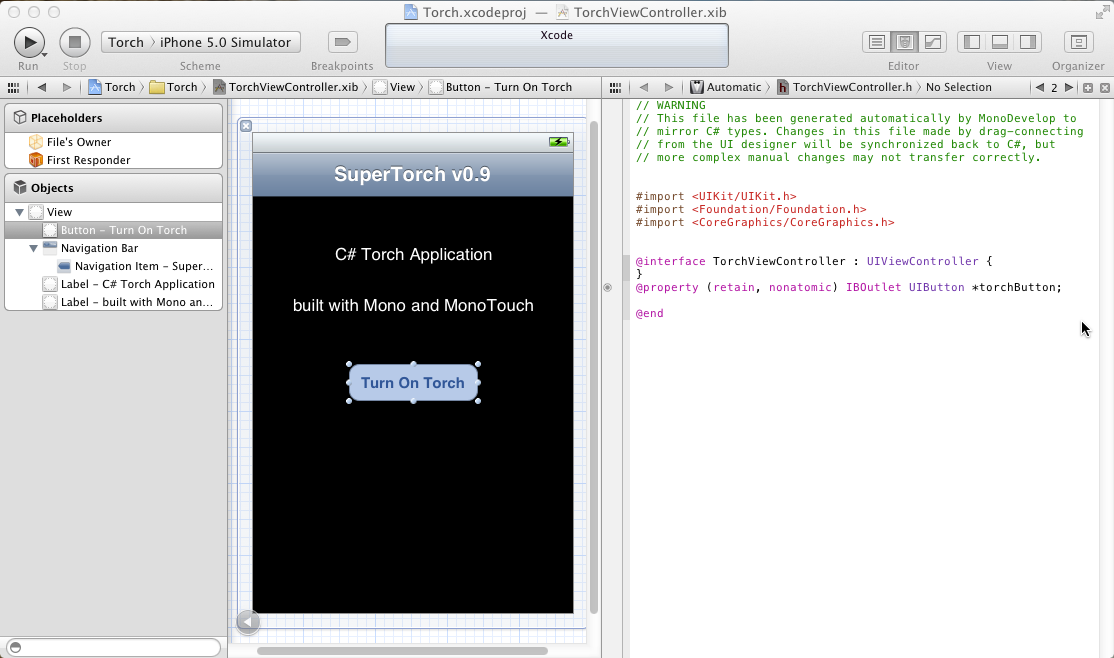Open the Automatic assistant jump bar menu

733,87
